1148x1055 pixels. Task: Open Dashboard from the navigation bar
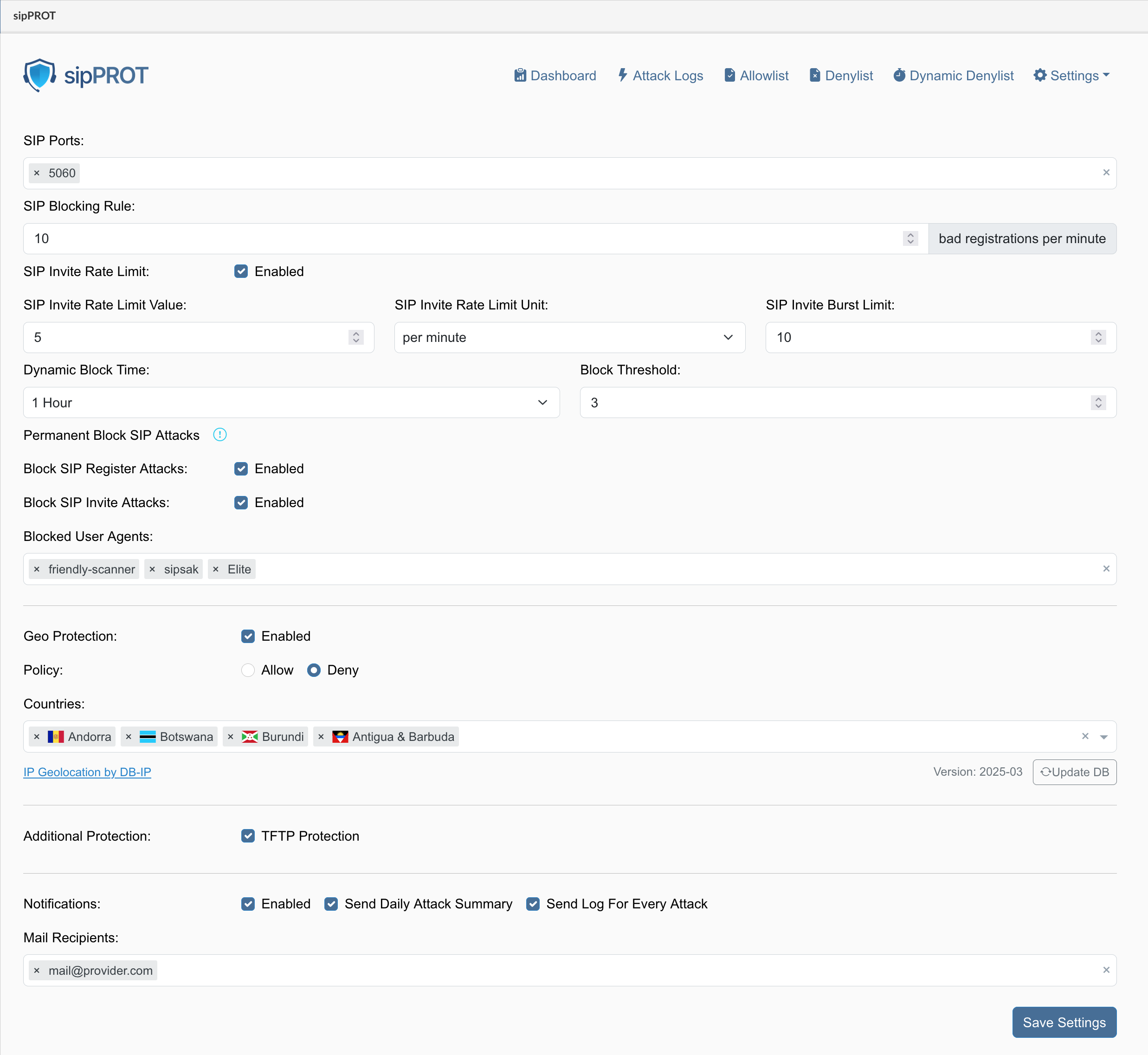pyautogui.click(x=555, y=75)
